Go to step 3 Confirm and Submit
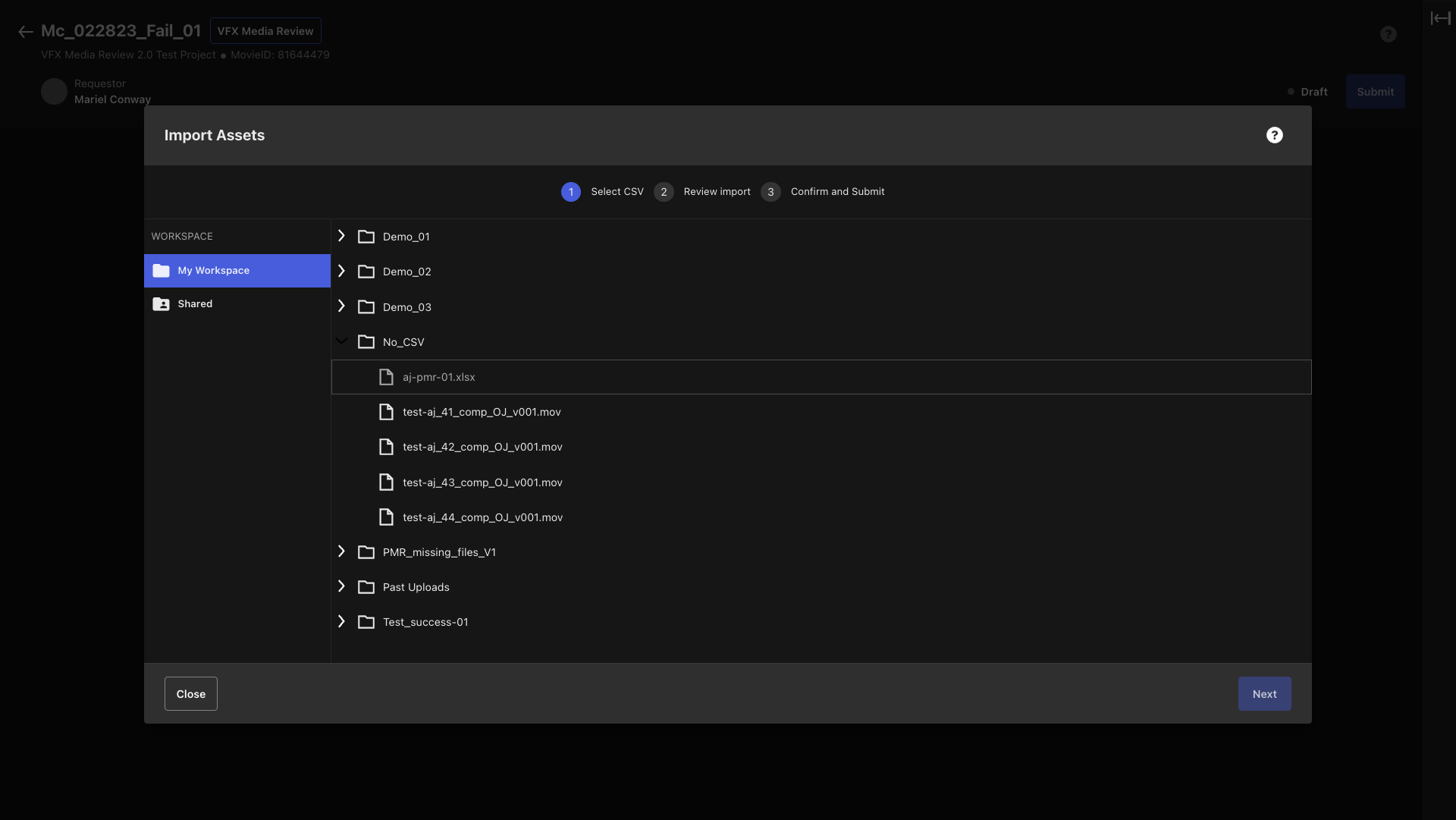Screen dimensions: 1456x820 (823, 192)
